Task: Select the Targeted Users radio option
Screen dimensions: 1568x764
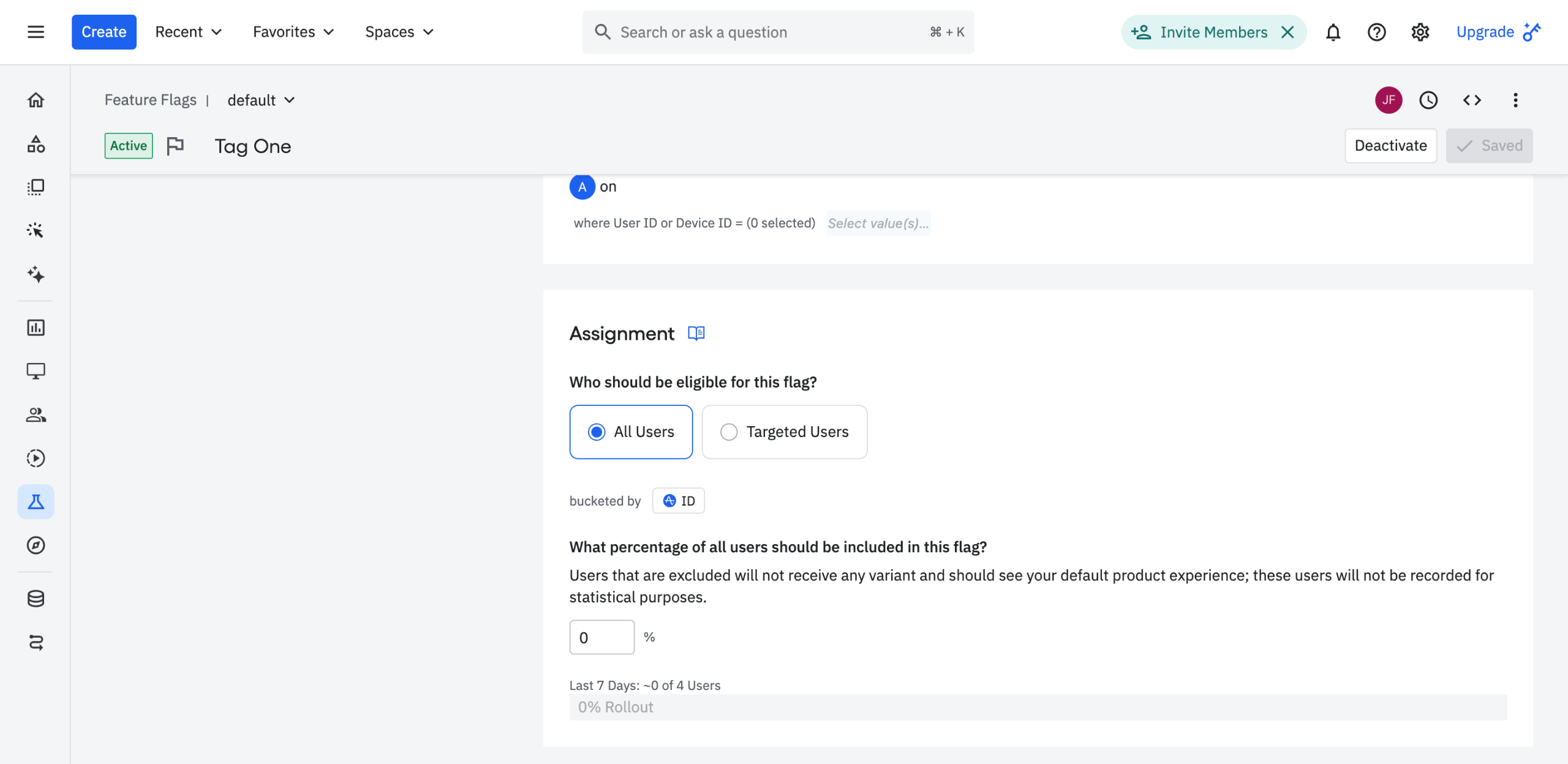Action: pos(784,432)
